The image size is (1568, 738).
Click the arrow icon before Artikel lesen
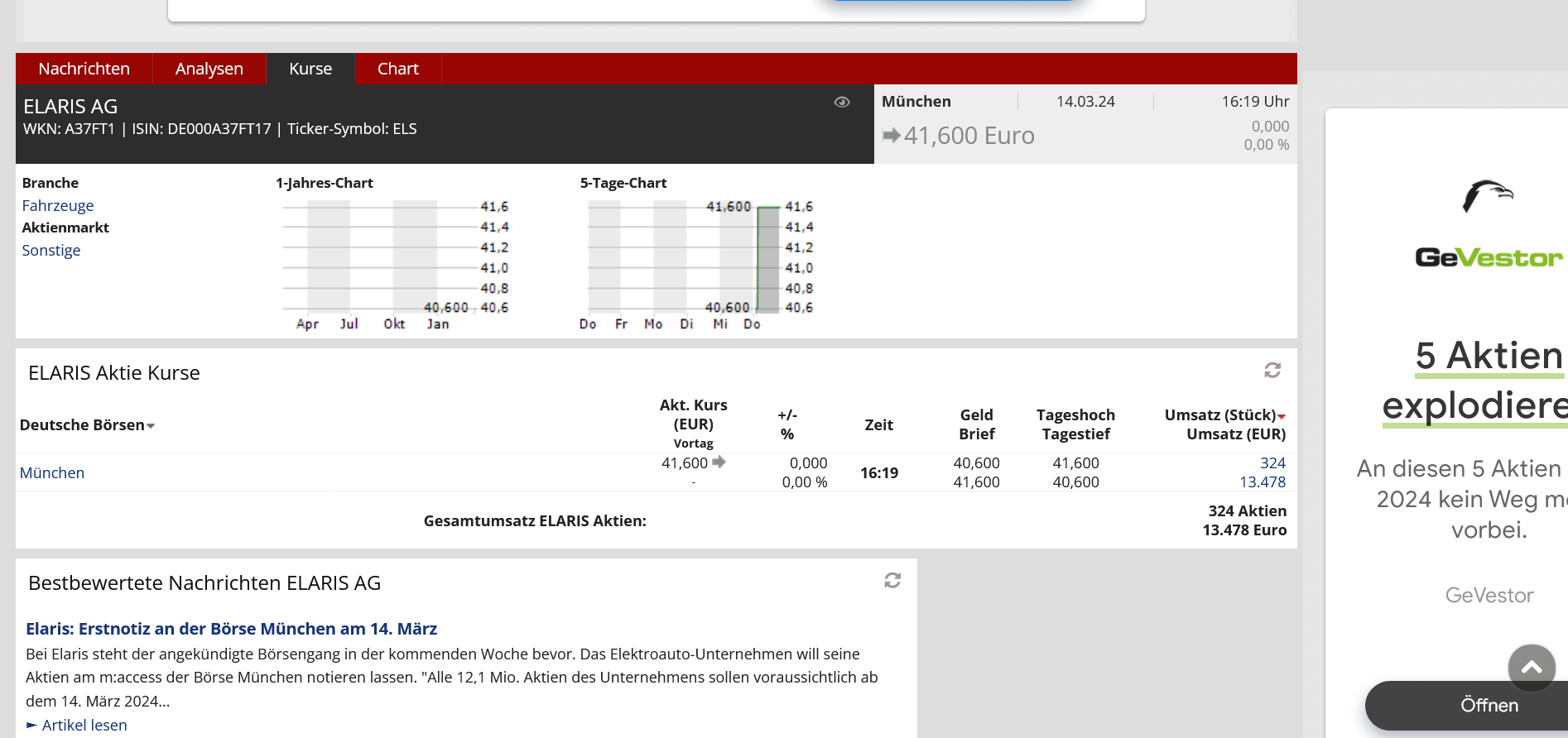31,725
